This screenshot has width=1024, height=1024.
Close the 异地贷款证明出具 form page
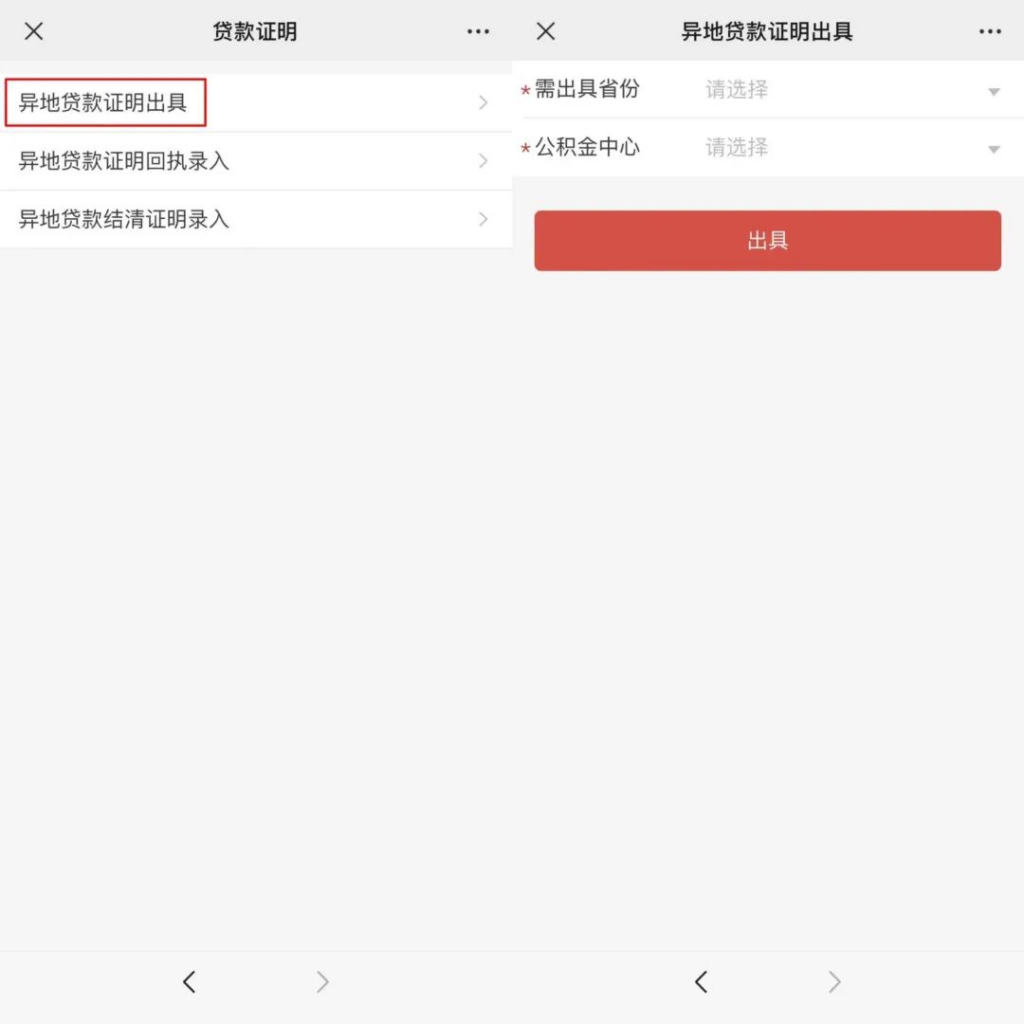(x=546, y=31)
